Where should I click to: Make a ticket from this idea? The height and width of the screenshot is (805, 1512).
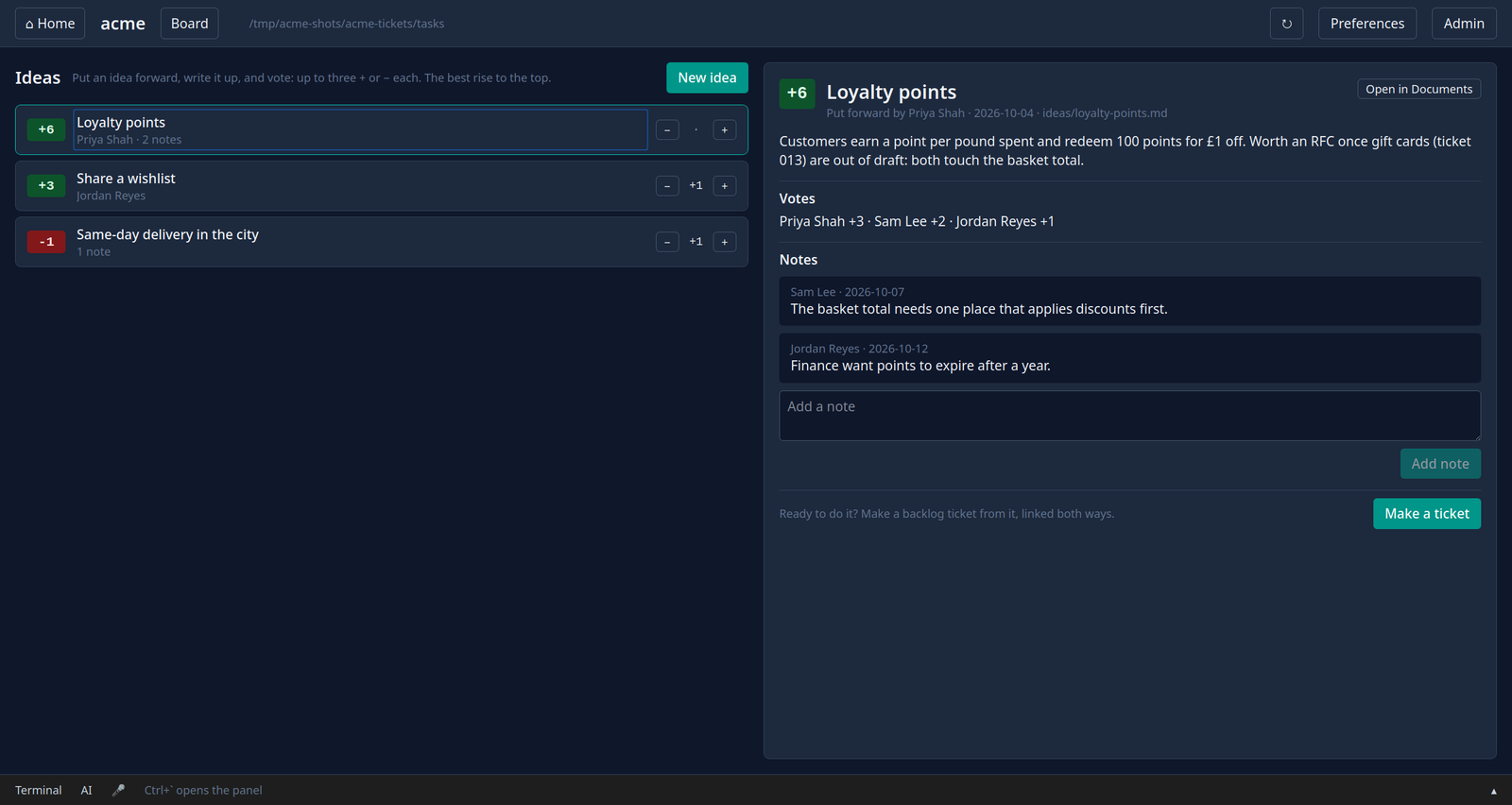click(x=1427, y=514)
